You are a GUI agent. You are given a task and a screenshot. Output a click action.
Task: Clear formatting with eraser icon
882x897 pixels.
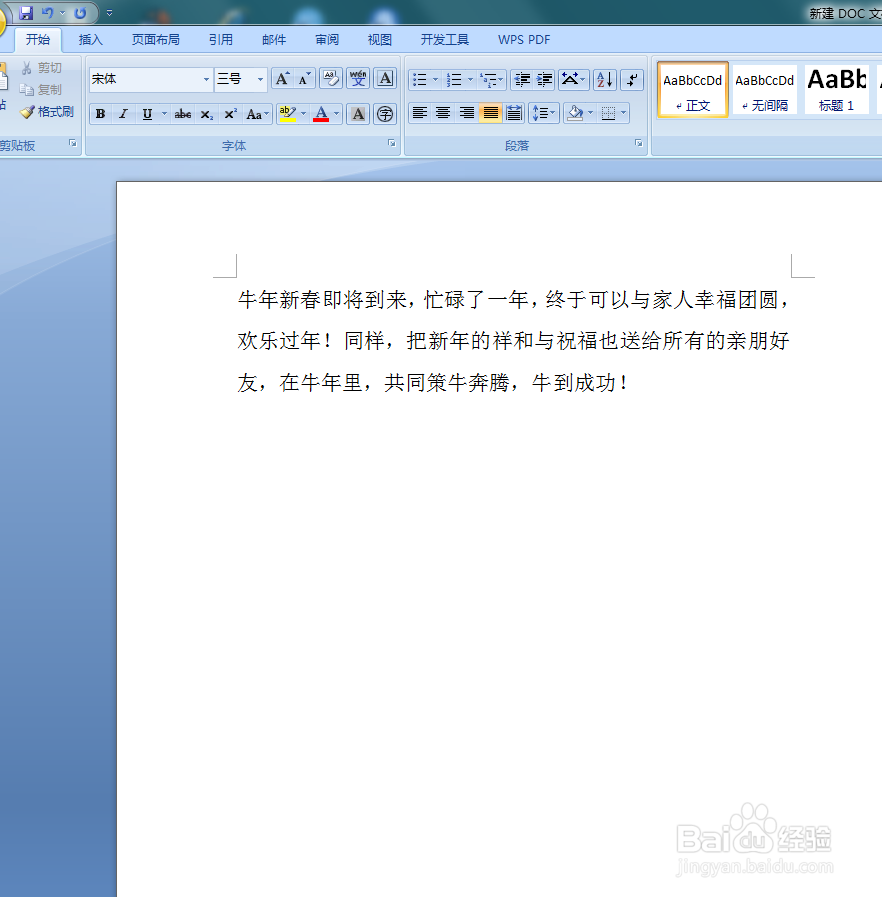point(331,79)
